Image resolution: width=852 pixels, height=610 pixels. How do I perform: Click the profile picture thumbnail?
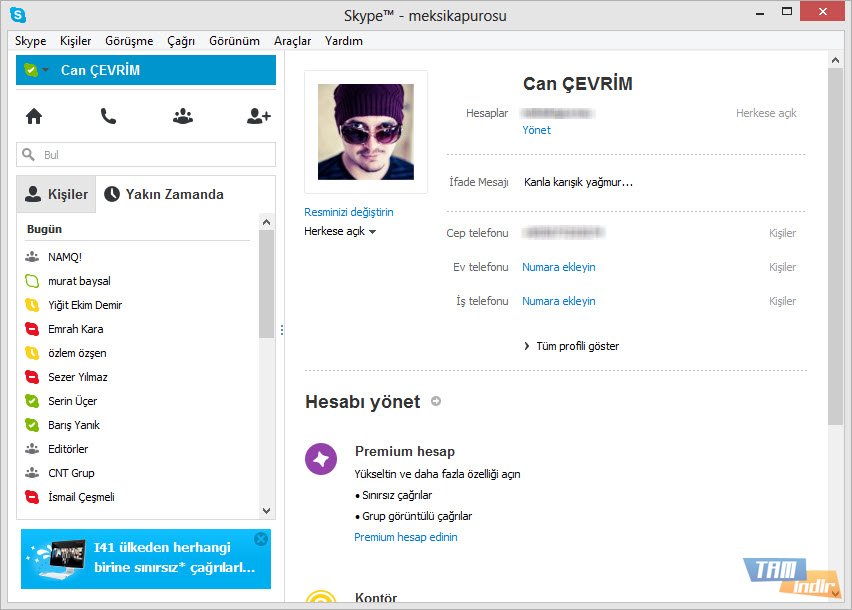click(365, 131)
